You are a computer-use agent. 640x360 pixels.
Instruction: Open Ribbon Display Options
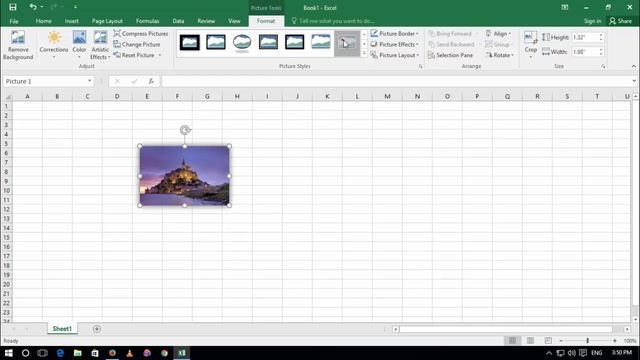point(564,7)
